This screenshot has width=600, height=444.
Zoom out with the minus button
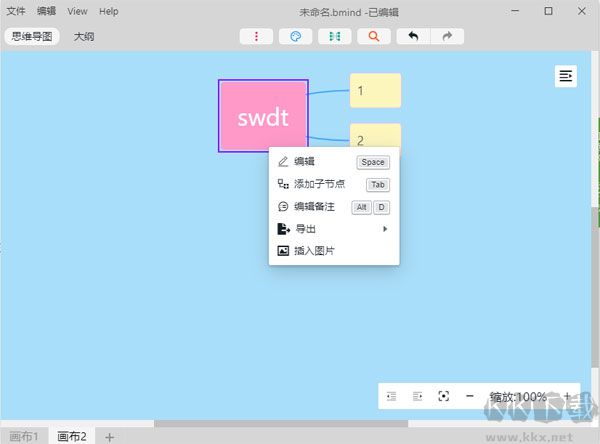coord(470,396)
